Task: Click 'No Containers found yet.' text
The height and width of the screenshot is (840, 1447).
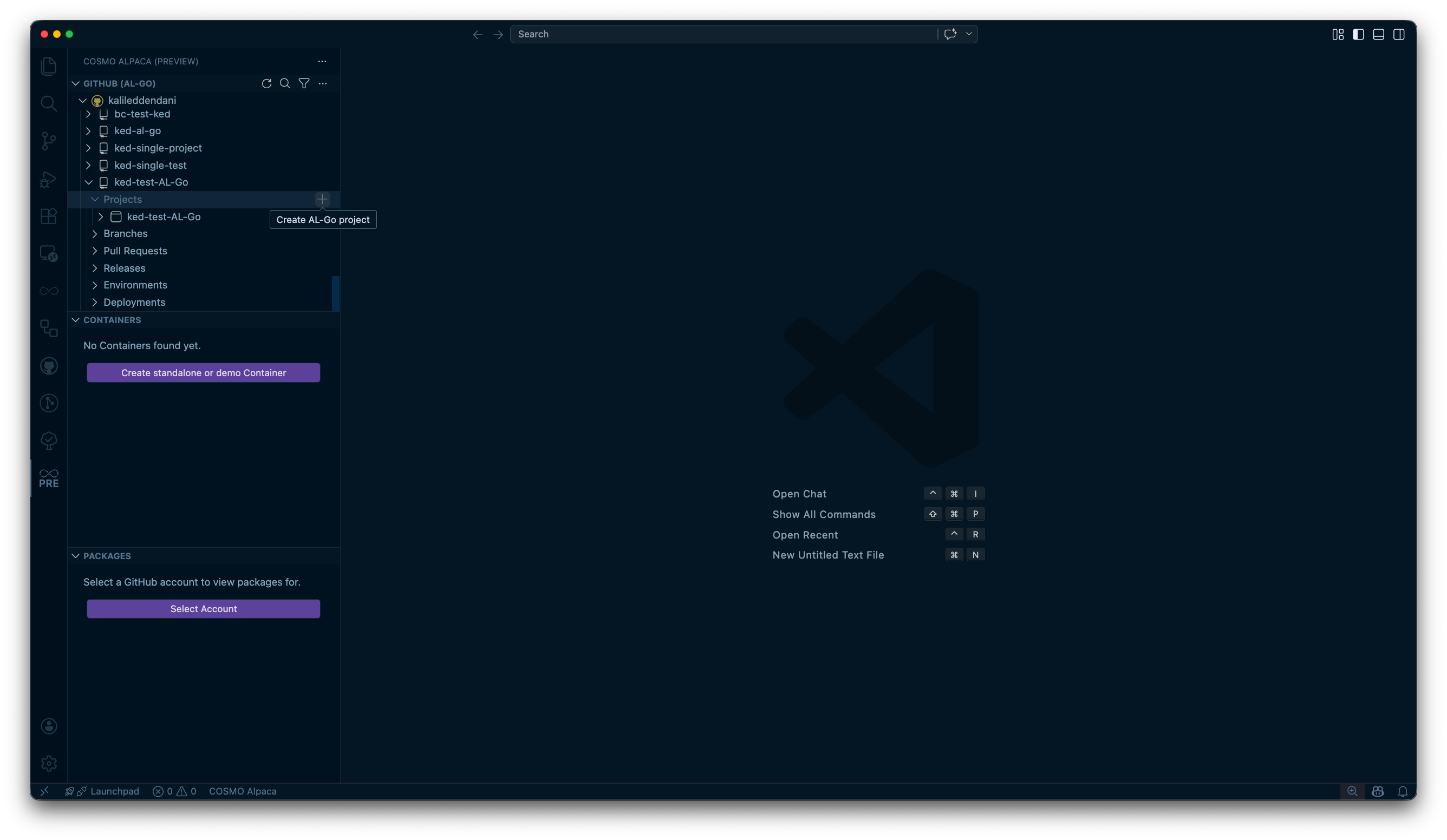Action: point(142,346)
